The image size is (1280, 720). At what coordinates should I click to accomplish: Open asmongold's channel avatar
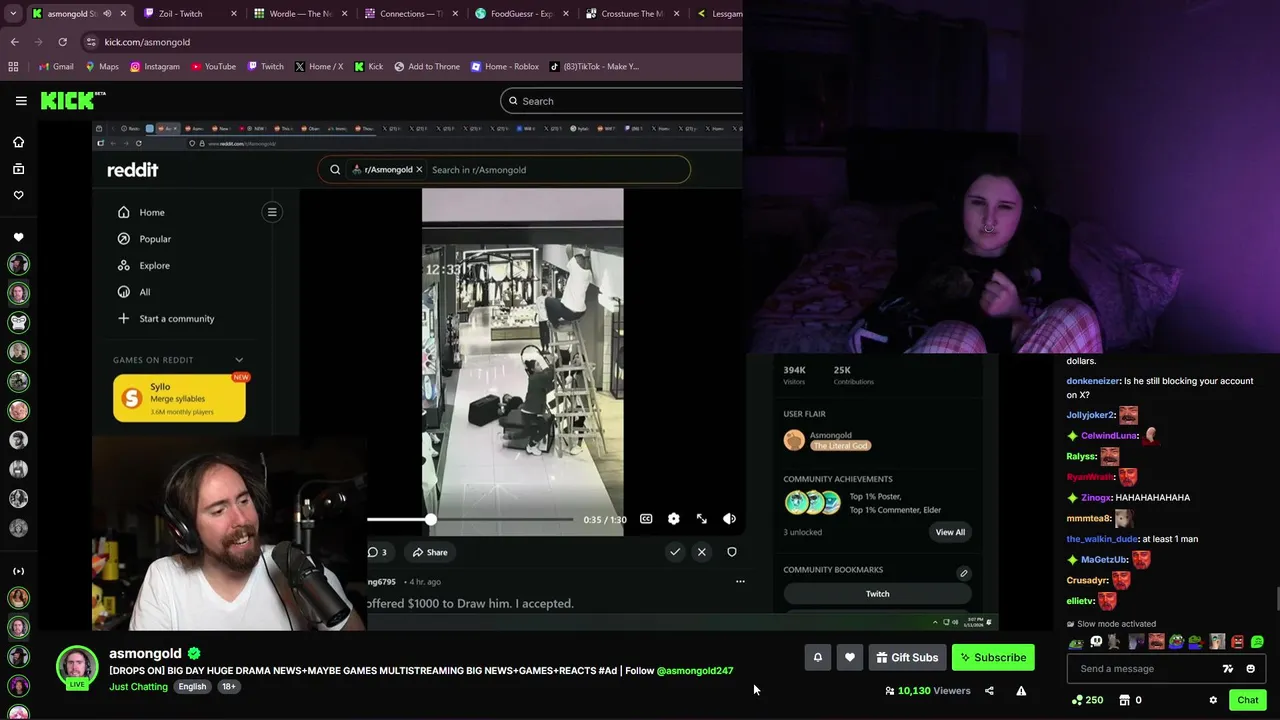tap(77, 668)
